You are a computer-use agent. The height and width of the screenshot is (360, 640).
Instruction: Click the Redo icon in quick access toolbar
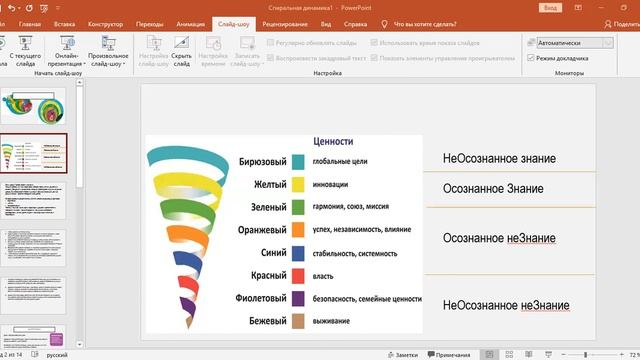pyautogui.click(x=29, y=8)
